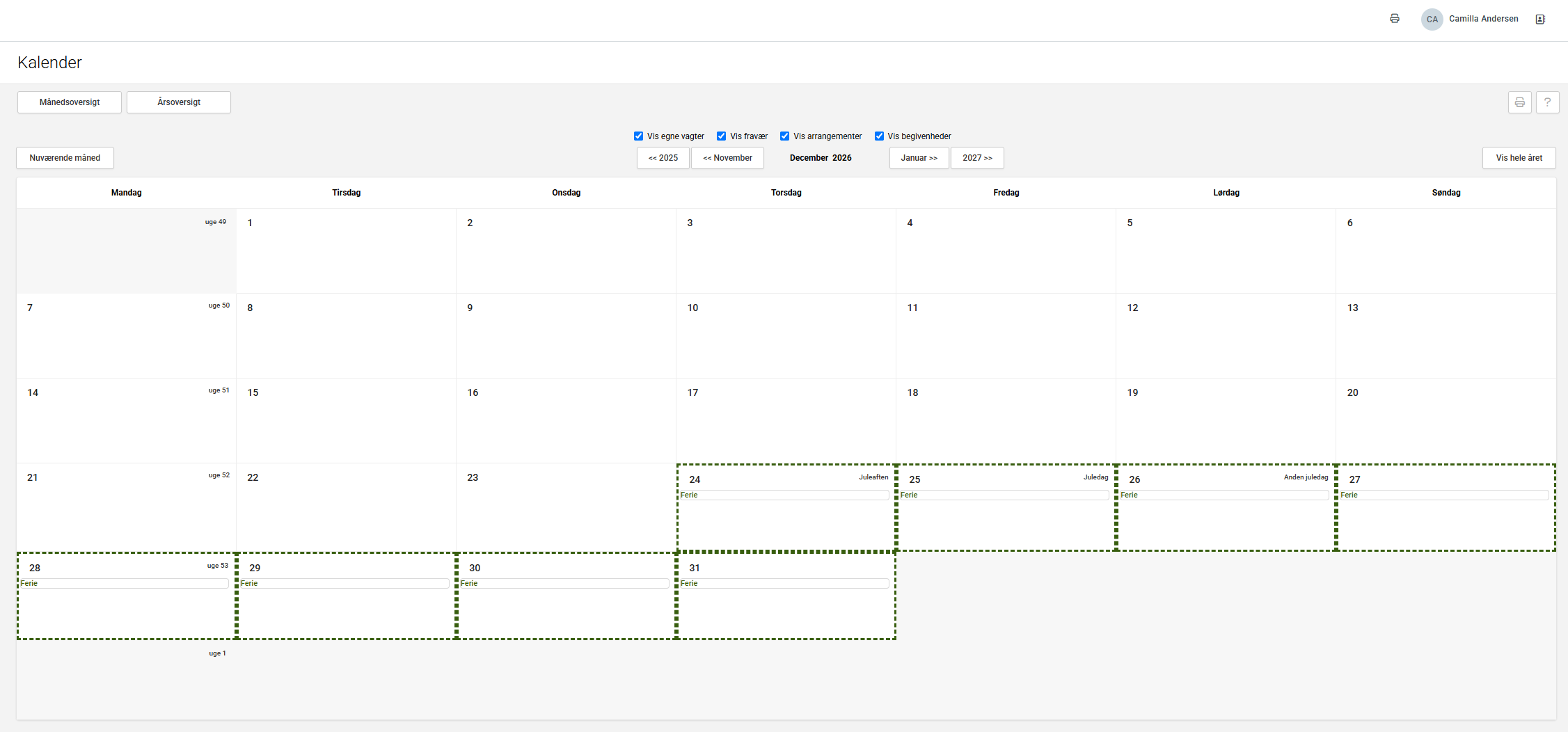Click the Juleaften holiday label
The height and width of the screenshot is (732, 1568).
tap(873, 477)
